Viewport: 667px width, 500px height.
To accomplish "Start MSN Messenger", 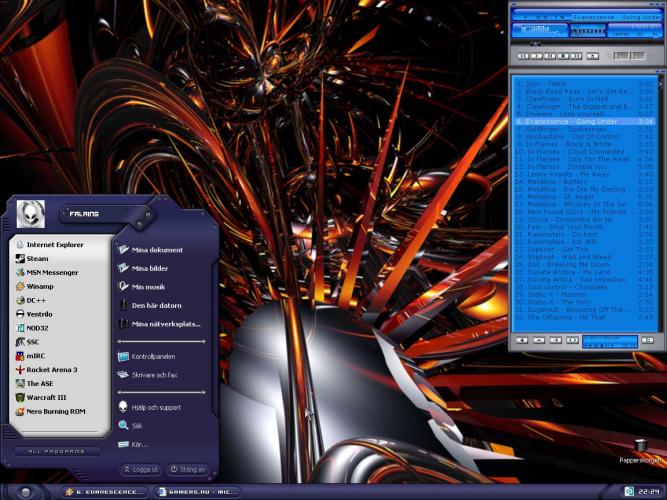I will pos(51,273).
